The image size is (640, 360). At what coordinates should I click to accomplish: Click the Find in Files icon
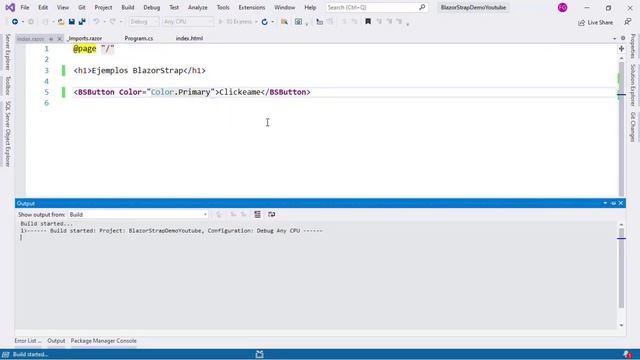(x=284, y=22)
